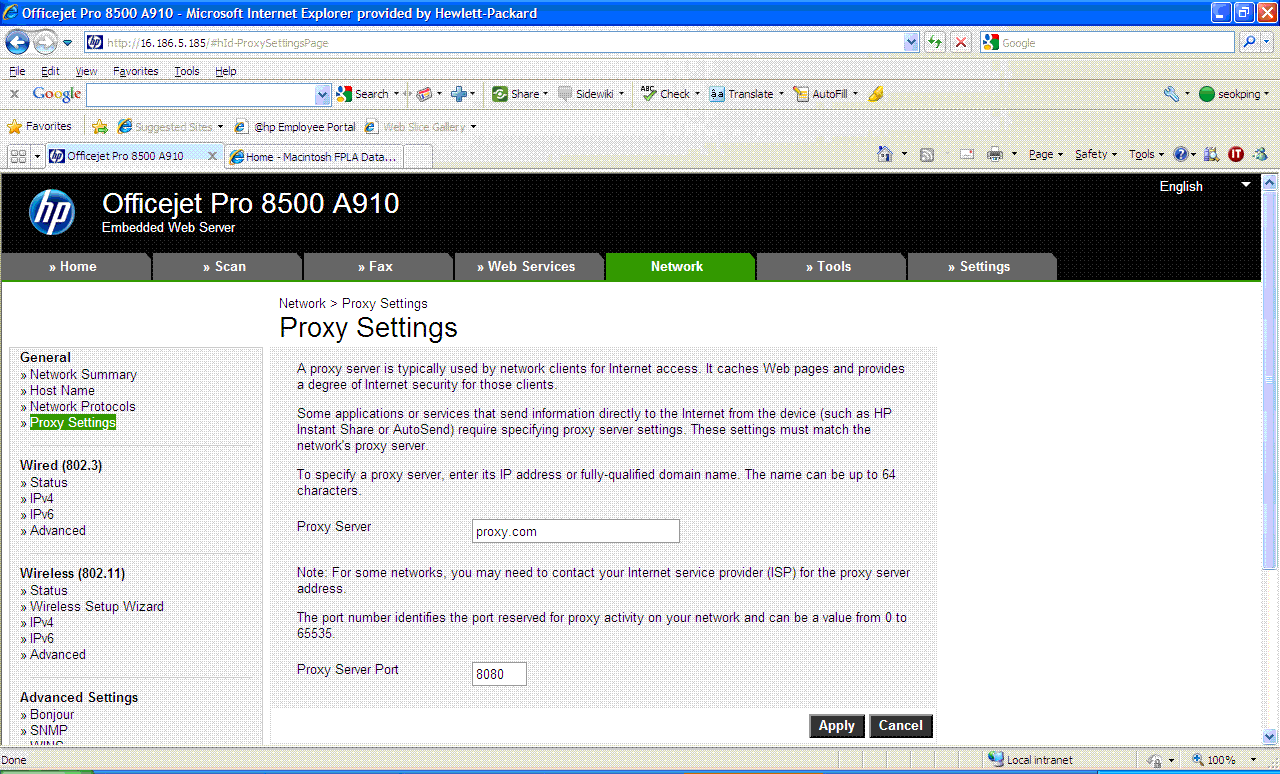Switch to the Fax tab

376,267
